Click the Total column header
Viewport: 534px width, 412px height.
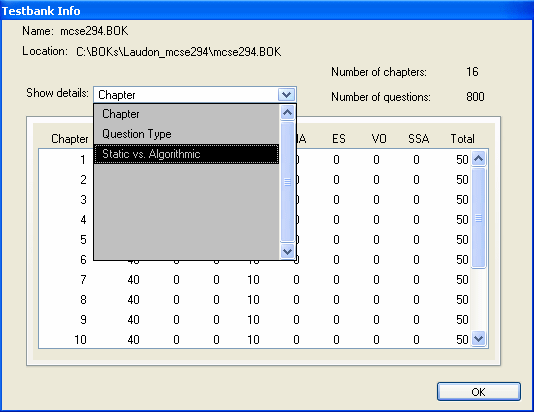pos(462,139)
